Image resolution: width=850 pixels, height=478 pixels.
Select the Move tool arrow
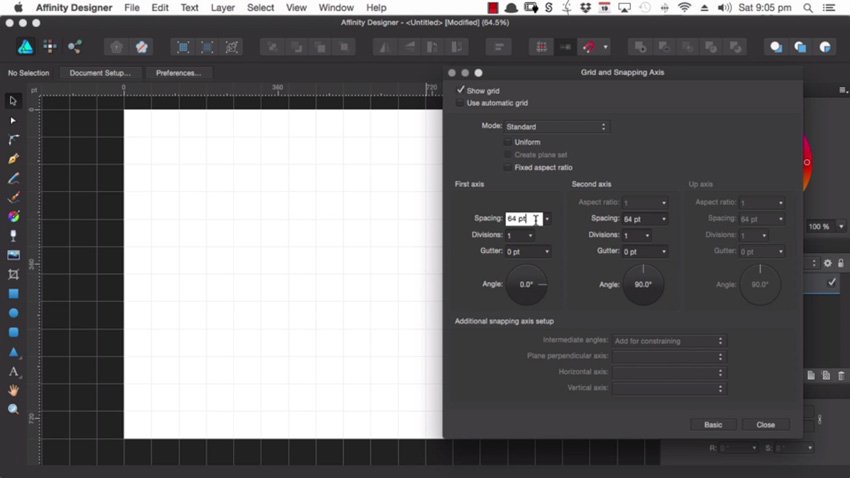13,101
